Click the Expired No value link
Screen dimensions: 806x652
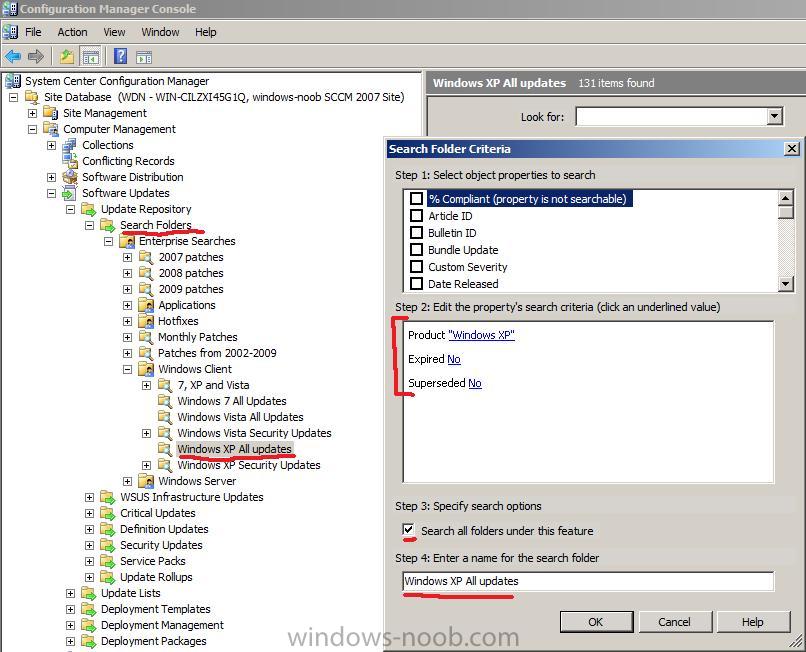tap(454, 359)
